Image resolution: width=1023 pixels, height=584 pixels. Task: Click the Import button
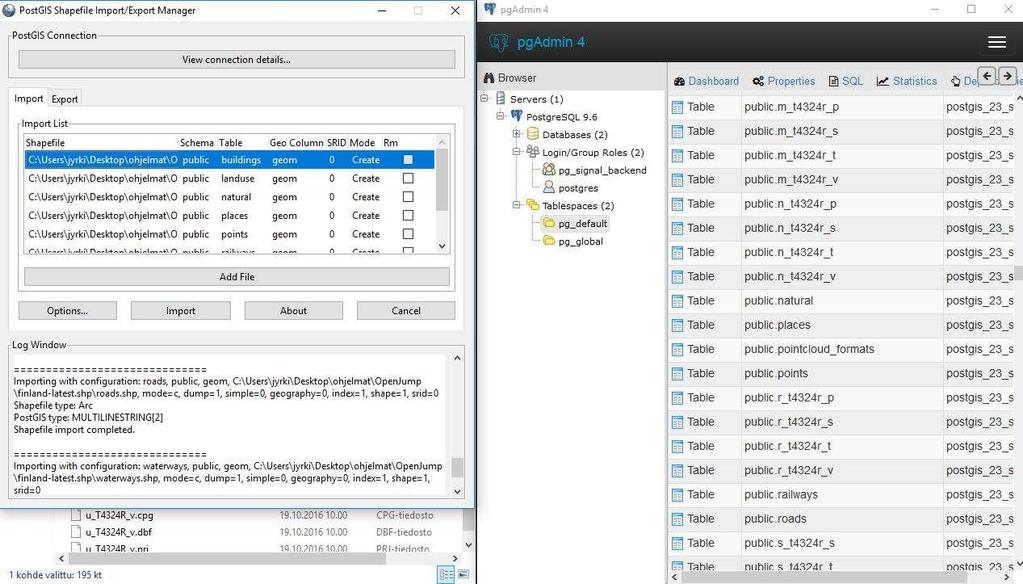pos(181,311)
